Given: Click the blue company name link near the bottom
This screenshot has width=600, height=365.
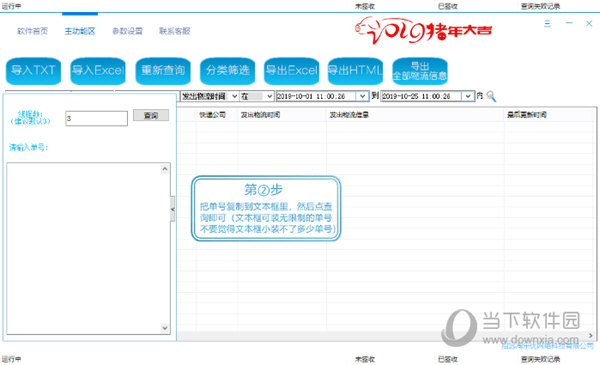Looking at the screenshot, I should [x=547, y=346].
